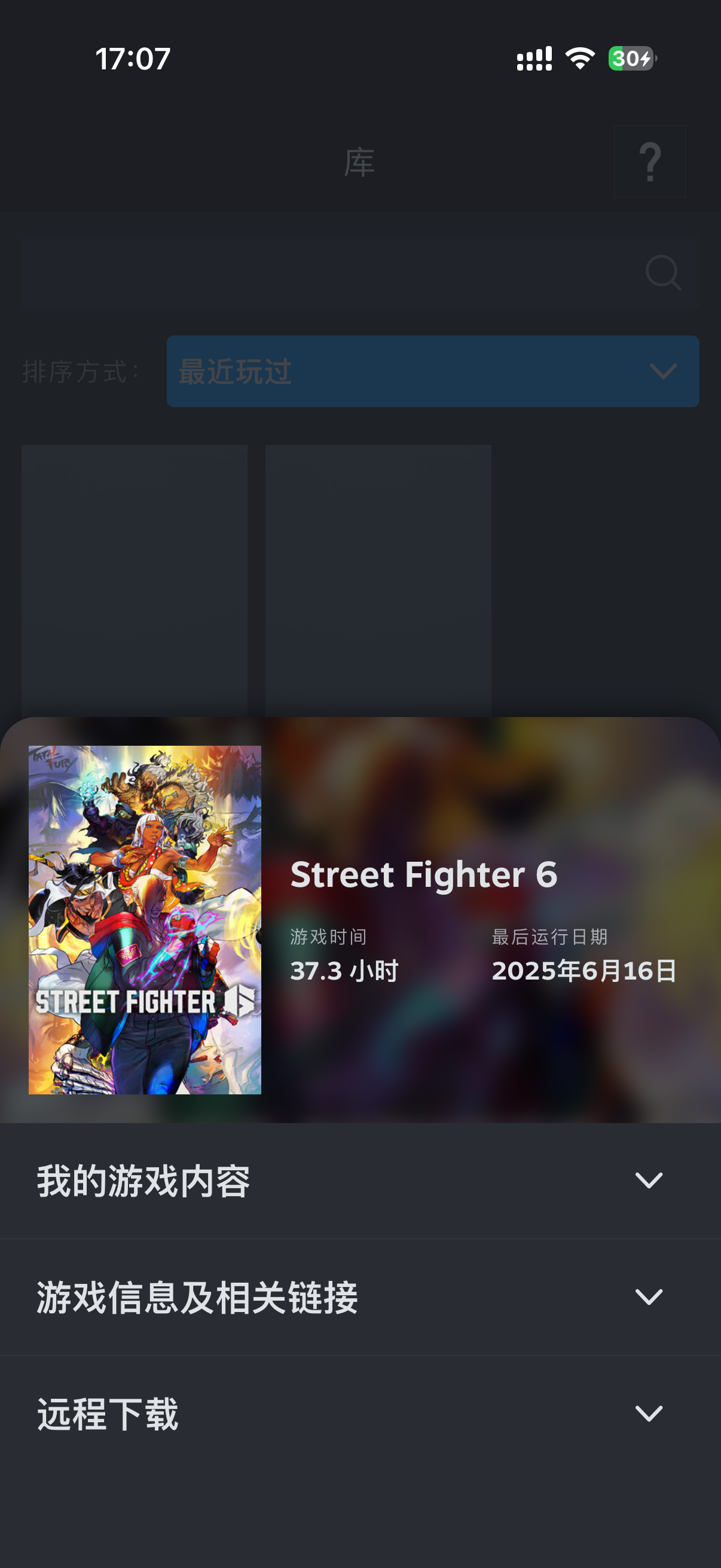This screenshot has width=721, height=1568.
Task: Click the chevron inside the 最近玩过 box
Action: point(662,371)
